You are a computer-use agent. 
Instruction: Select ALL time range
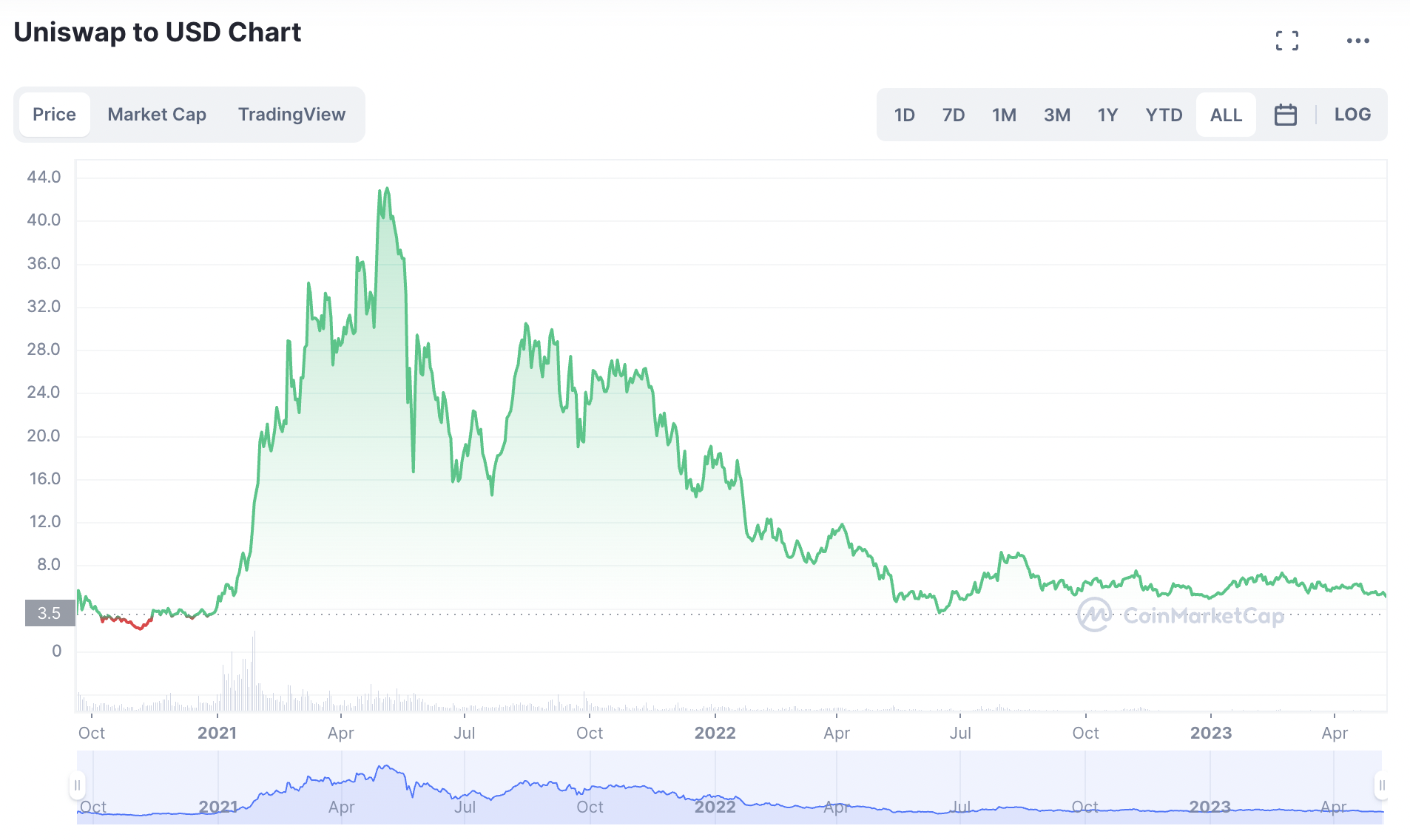coord(1226,115)
